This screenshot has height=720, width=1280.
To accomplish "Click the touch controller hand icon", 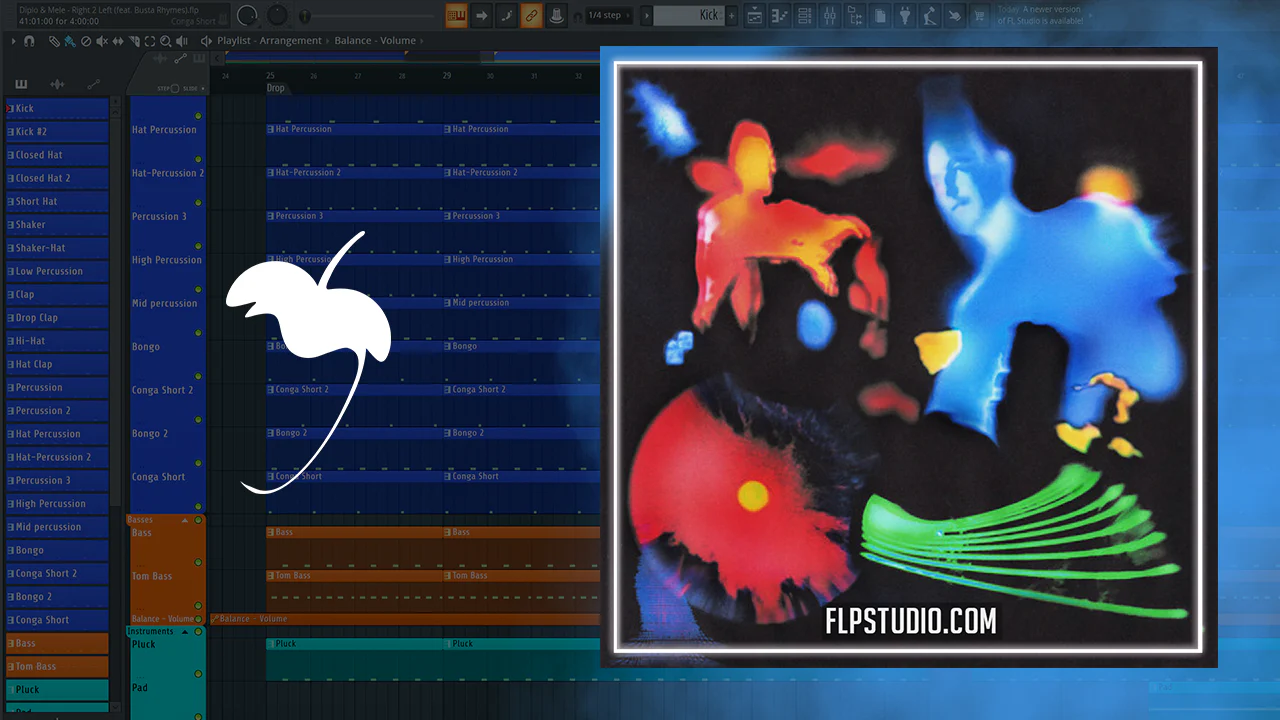I will coord(955,15).
